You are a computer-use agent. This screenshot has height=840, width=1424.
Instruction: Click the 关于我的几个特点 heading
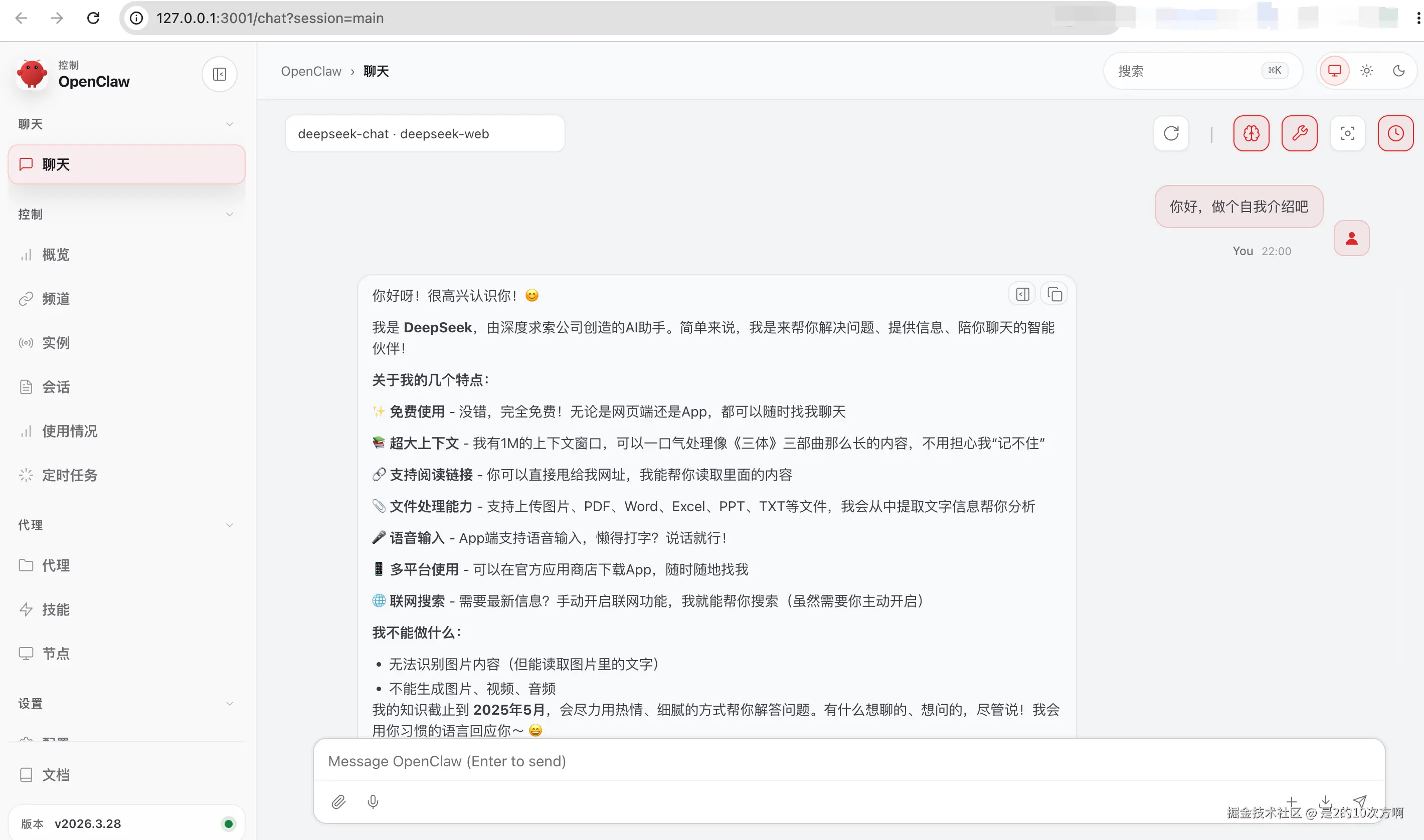tap(431, 380)
